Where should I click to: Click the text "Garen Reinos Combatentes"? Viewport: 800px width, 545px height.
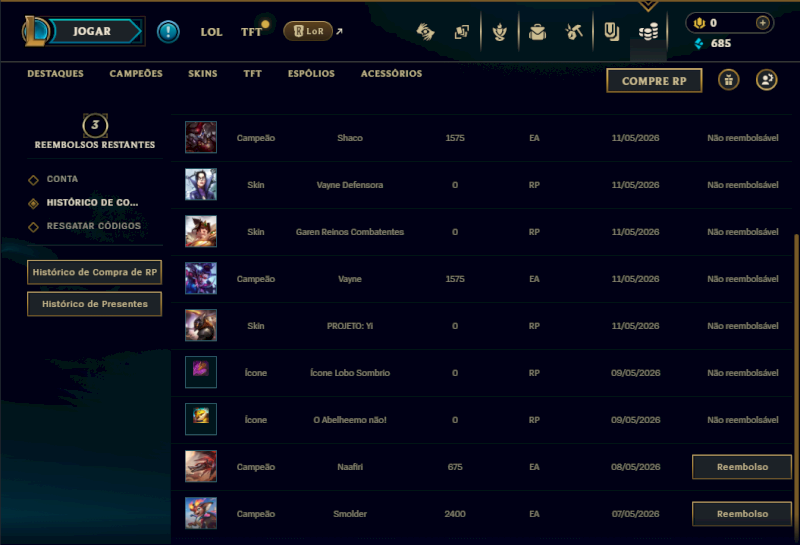(350, 232)
